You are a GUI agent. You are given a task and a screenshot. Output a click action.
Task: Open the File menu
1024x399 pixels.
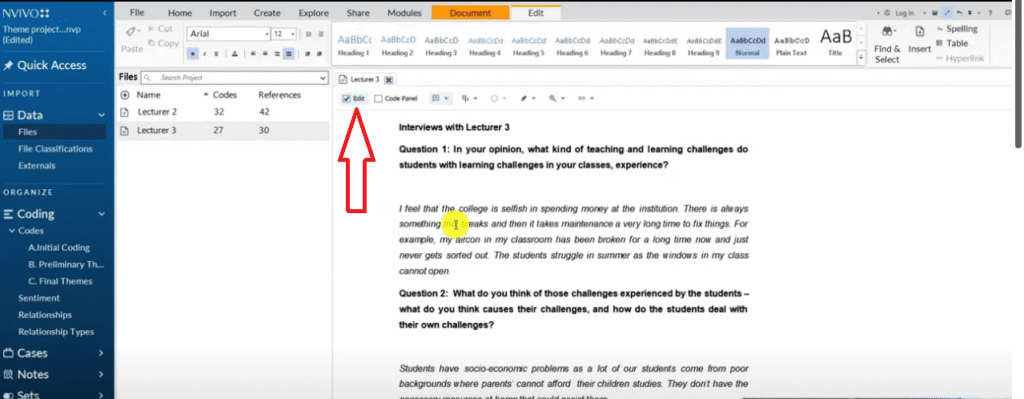[136, 12]
